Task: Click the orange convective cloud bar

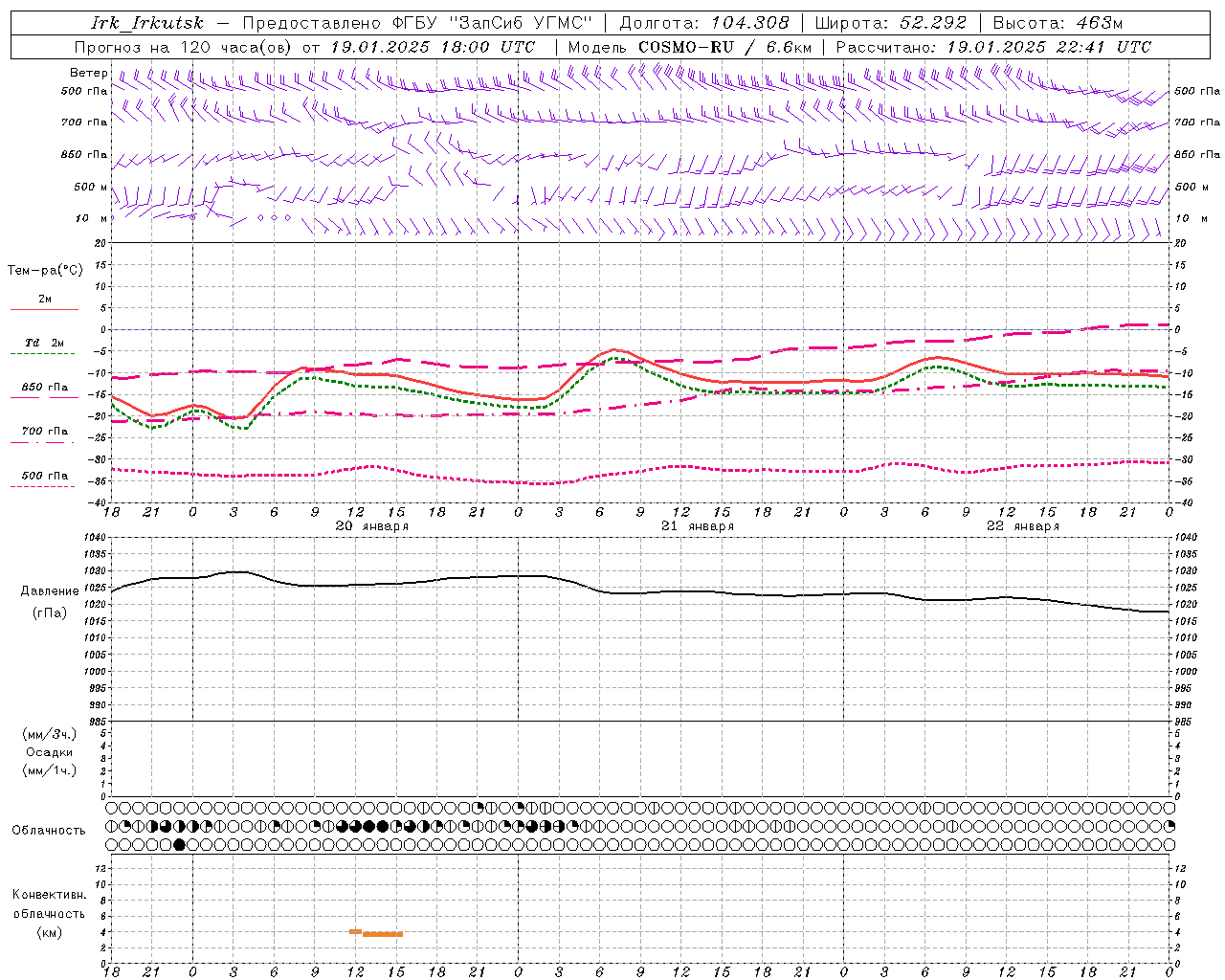Action: (x=376, y=933)
